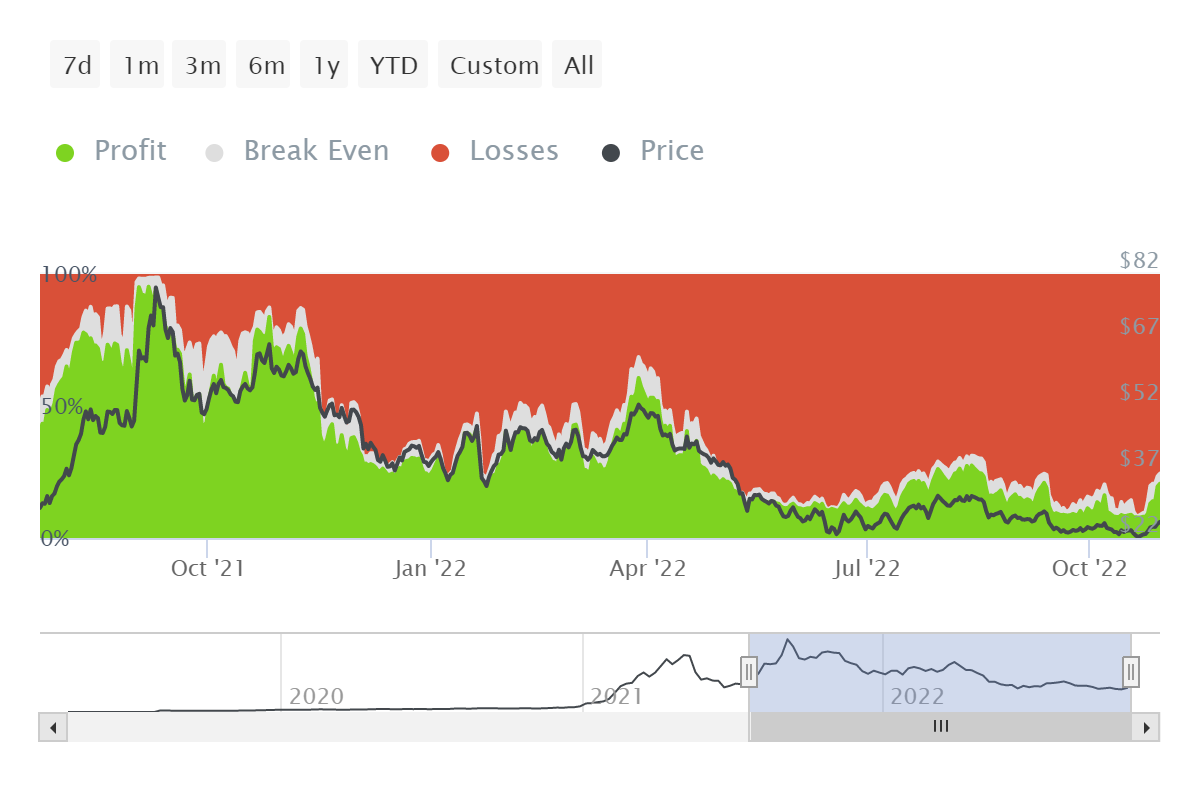
Task: Switch chart to YTD range
Action: [x=393, y=65]
